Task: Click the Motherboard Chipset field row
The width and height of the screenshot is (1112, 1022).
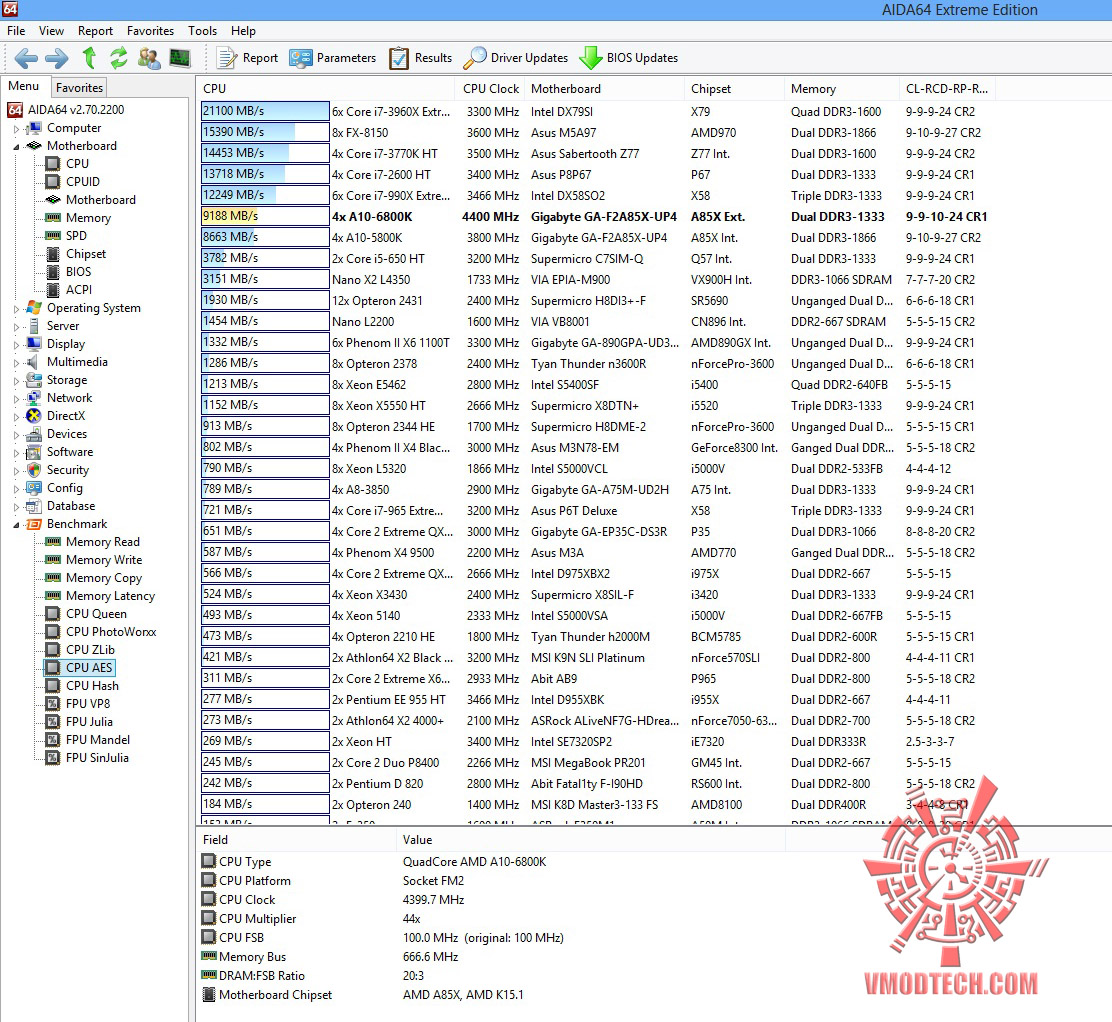Action: pos(362,995)
